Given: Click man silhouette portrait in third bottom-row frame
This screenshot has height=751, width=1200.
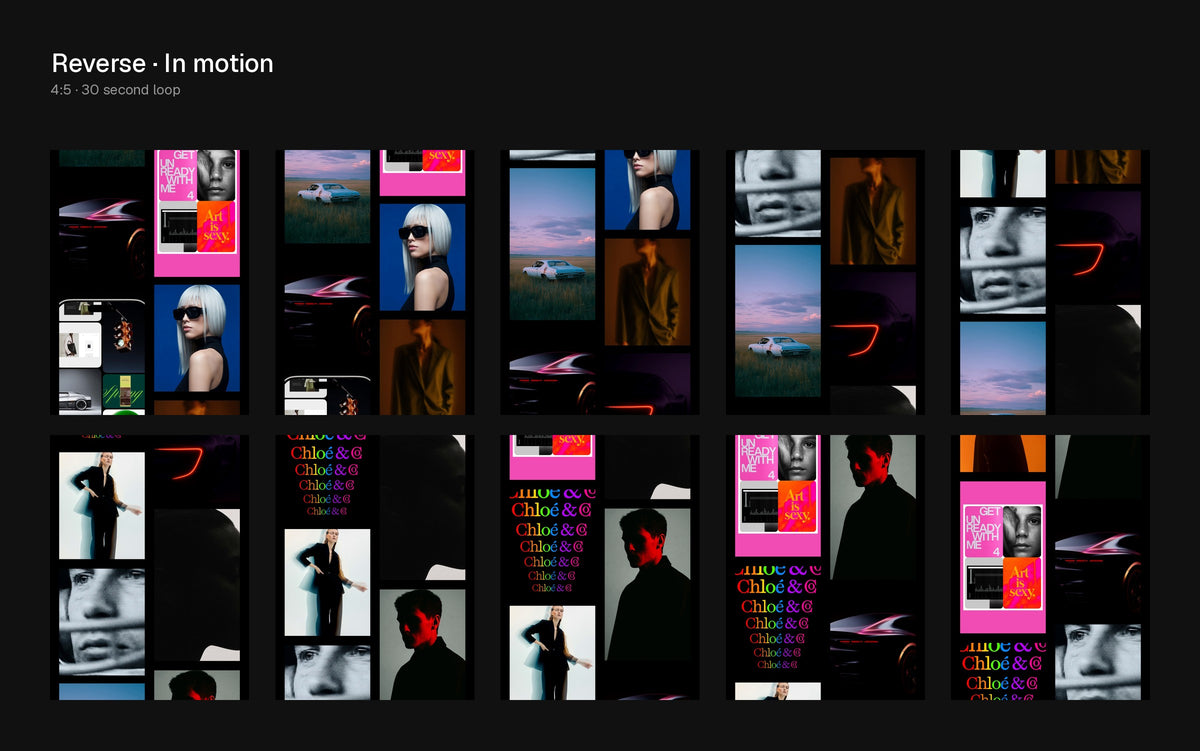Looking at the screenshot, I should pos(647,584).
